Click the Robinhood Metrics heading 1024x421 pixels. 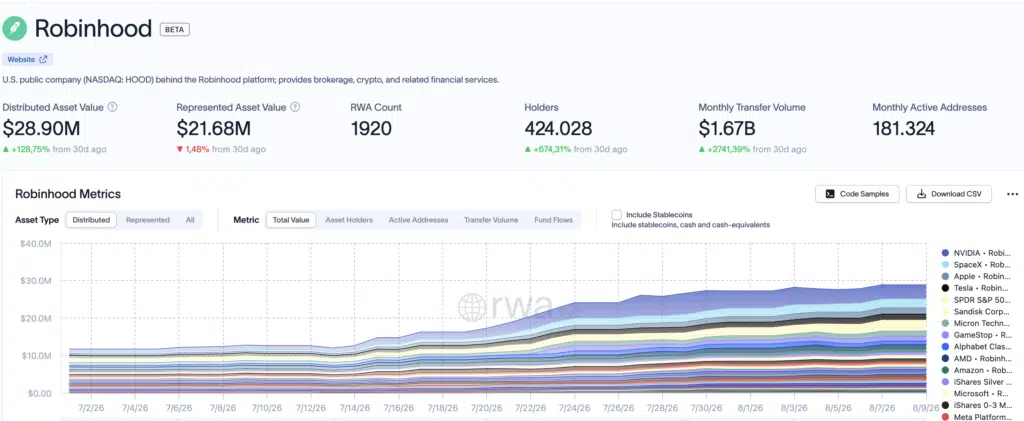click(68, 194)
